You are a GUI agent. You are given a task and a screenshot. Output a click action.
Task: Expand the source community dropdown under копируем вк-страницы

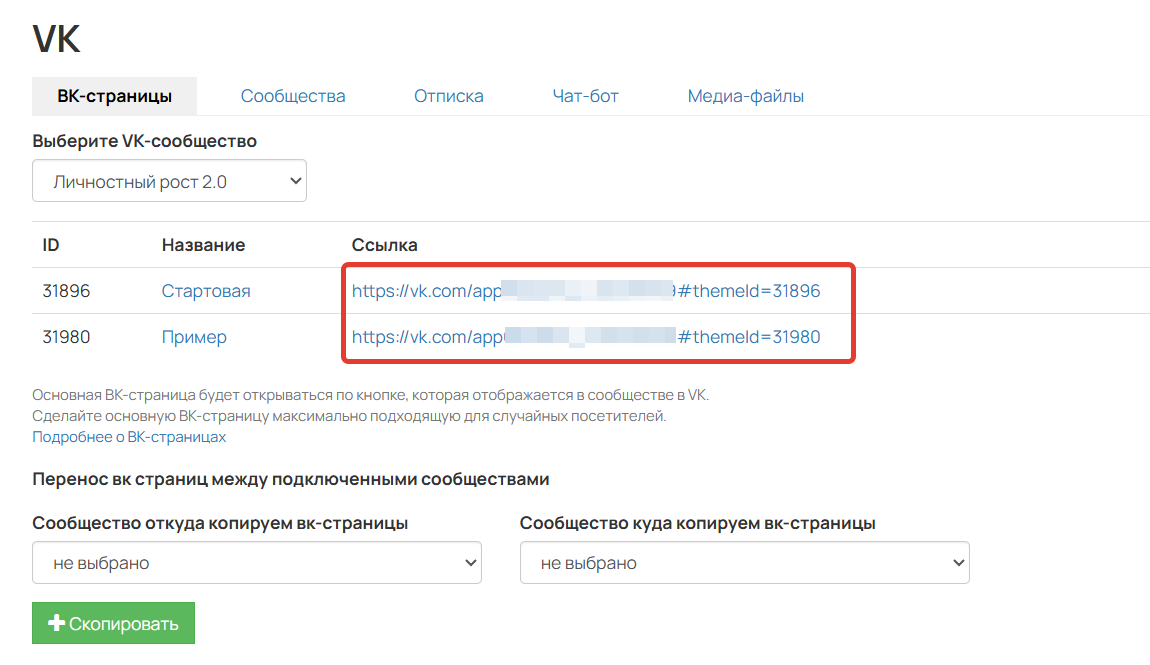tap(256, 562)
